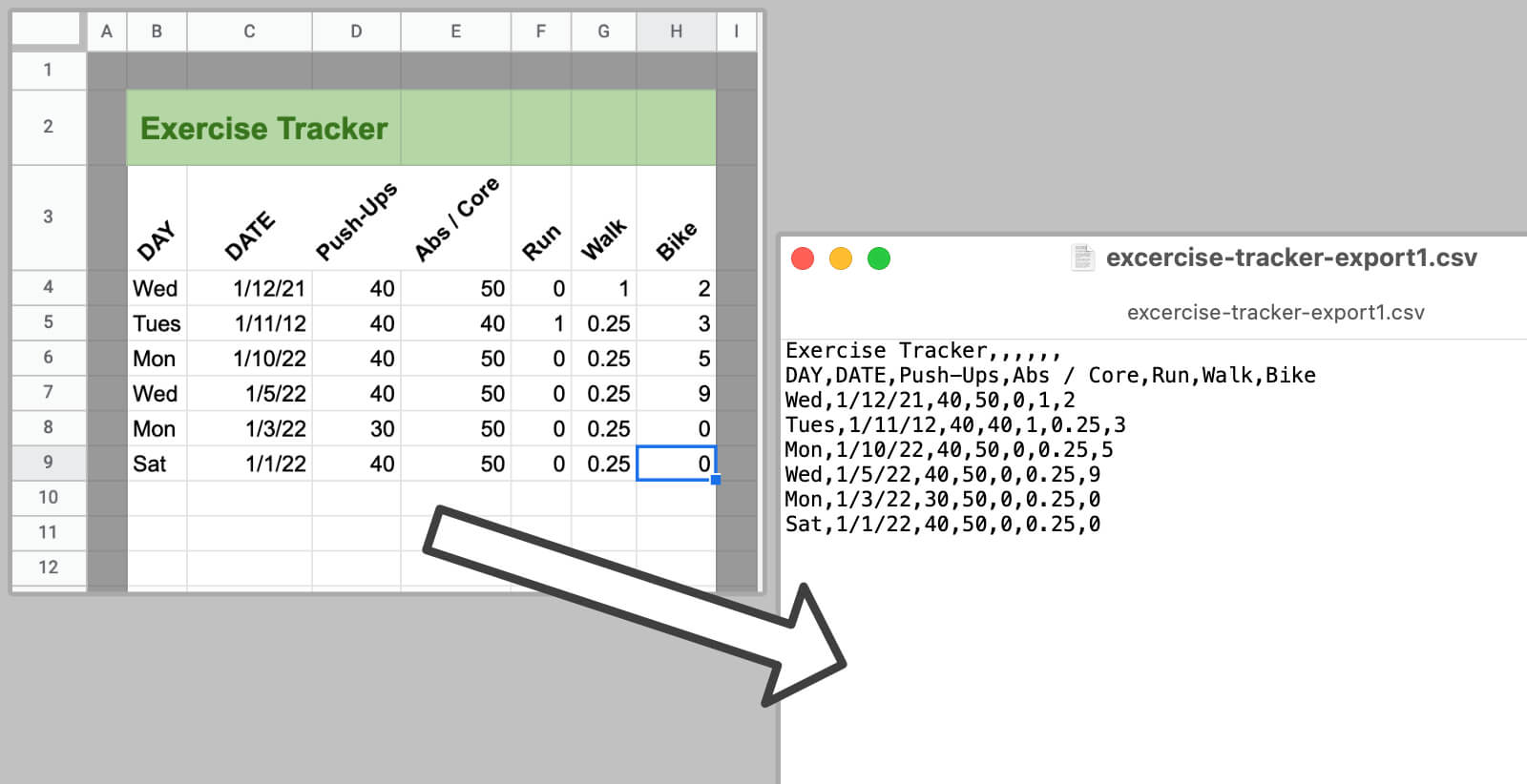Select the highlighted column H header
Image resolution: width=1527 pixels, height=784 pixels.
(x=676, y=31)
